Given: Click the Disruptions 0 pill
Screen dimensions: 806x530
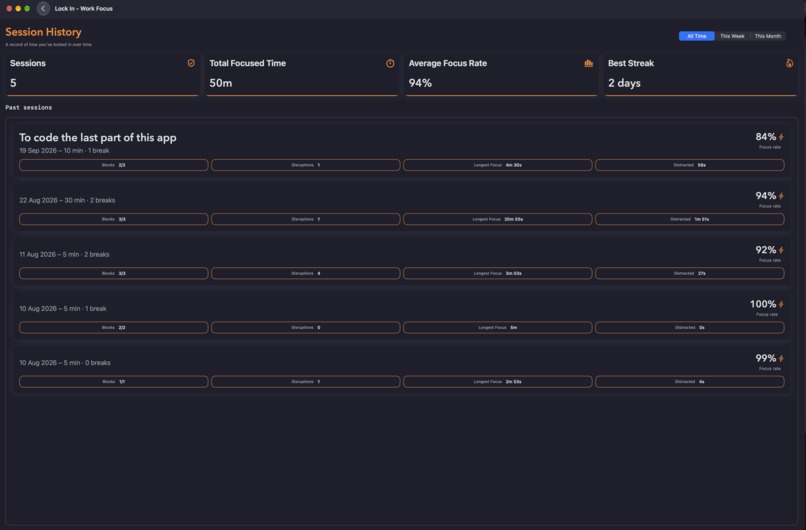Looking at the screenshot, I should (305, 327).
